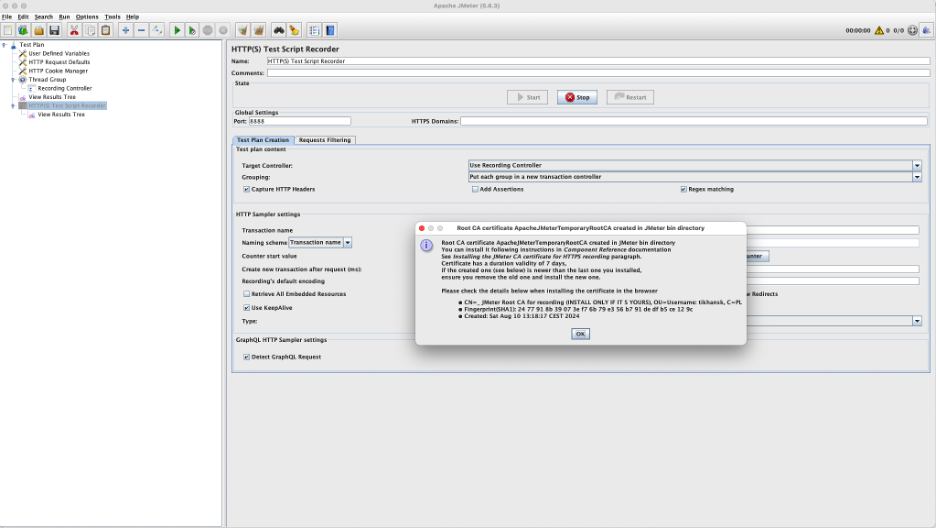This screenshot has height=528, width=936.
Task: Start the test with green play icon
Action: tap(177, 30)
